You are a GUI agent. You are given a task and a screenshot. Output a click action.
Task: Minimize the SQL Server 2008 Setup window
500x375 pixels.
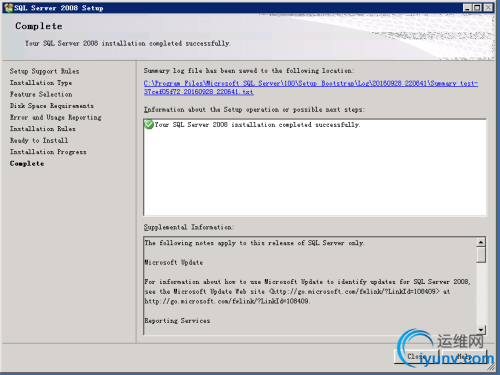[x=467, y=8]
